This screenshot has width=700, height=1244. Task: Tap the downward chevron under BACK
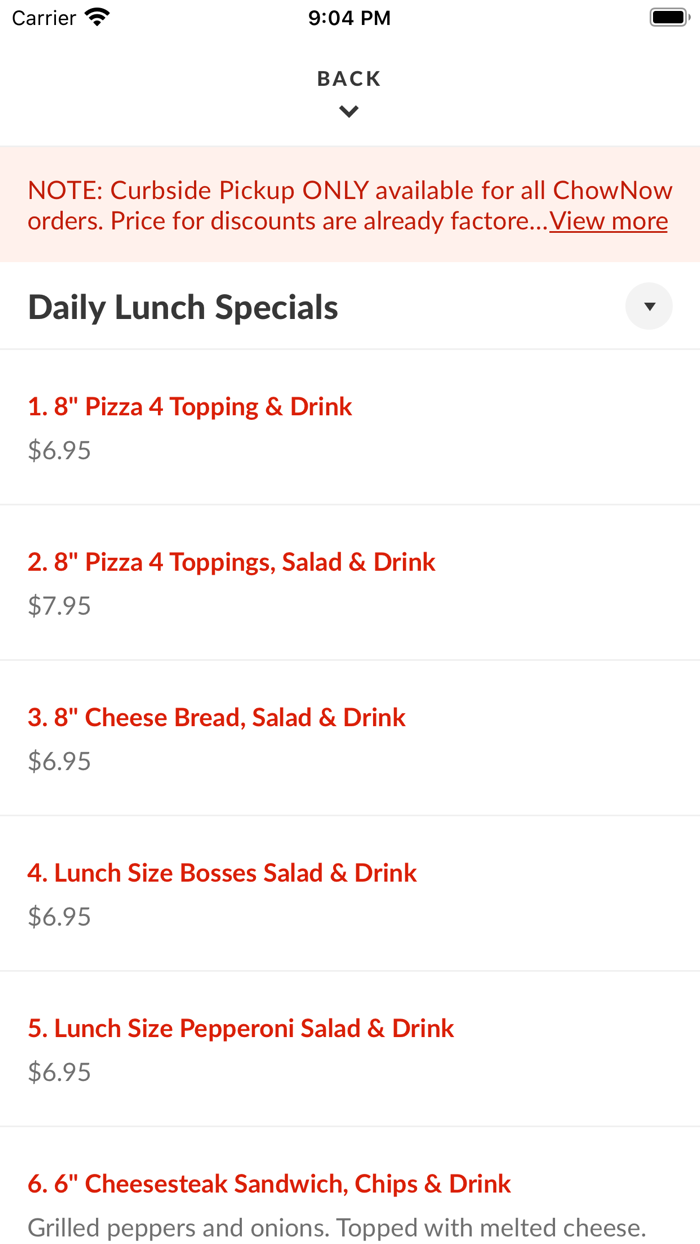[x=349, y=111]
